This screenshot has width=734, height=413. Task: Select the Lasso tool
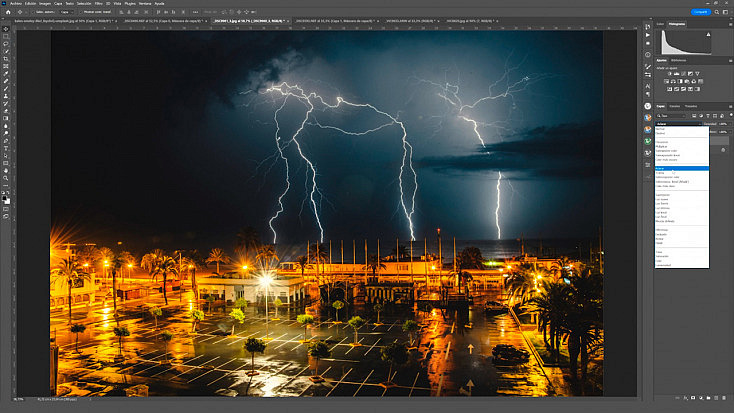[6, 44]
